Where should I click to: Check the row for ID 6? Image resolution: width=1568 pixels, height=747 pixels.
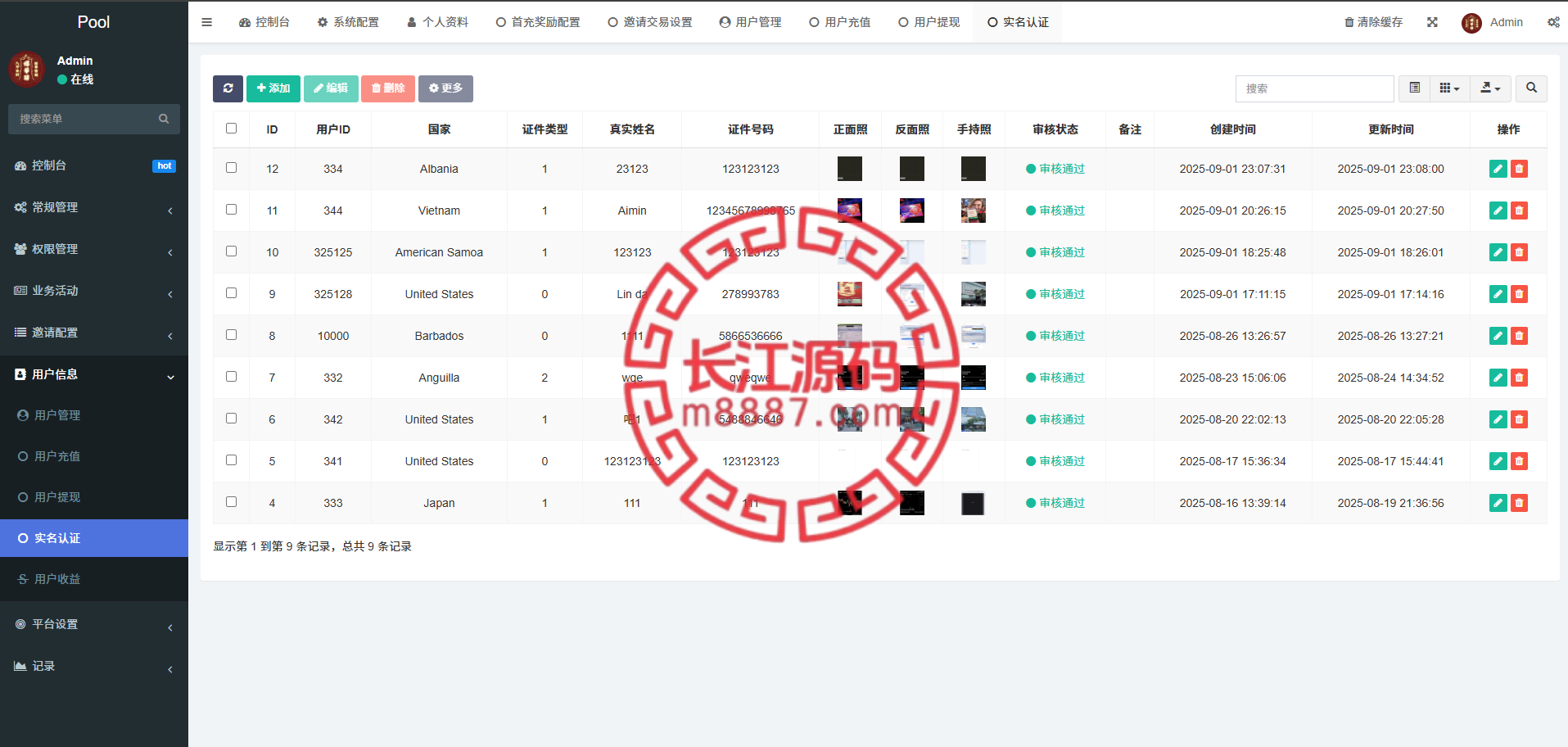pyautogui.click(x=232, y=419)
